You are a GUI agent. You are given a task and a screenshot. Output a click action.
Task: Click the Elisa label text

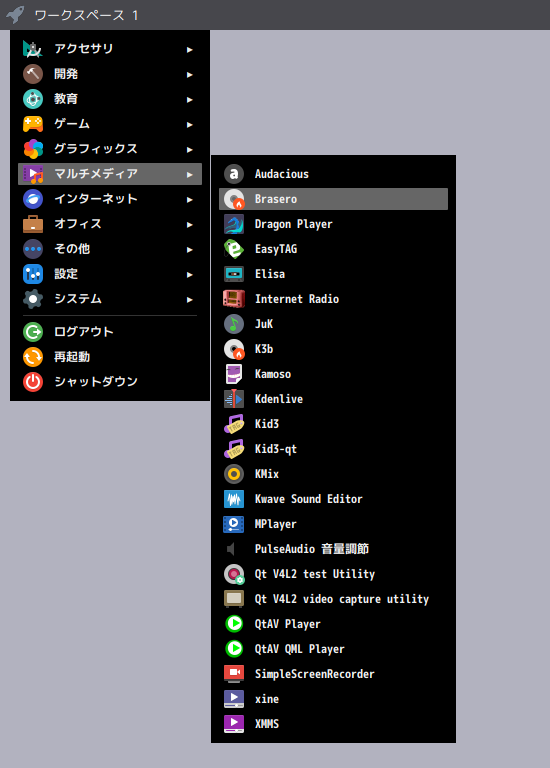click(x=270, y=274)
